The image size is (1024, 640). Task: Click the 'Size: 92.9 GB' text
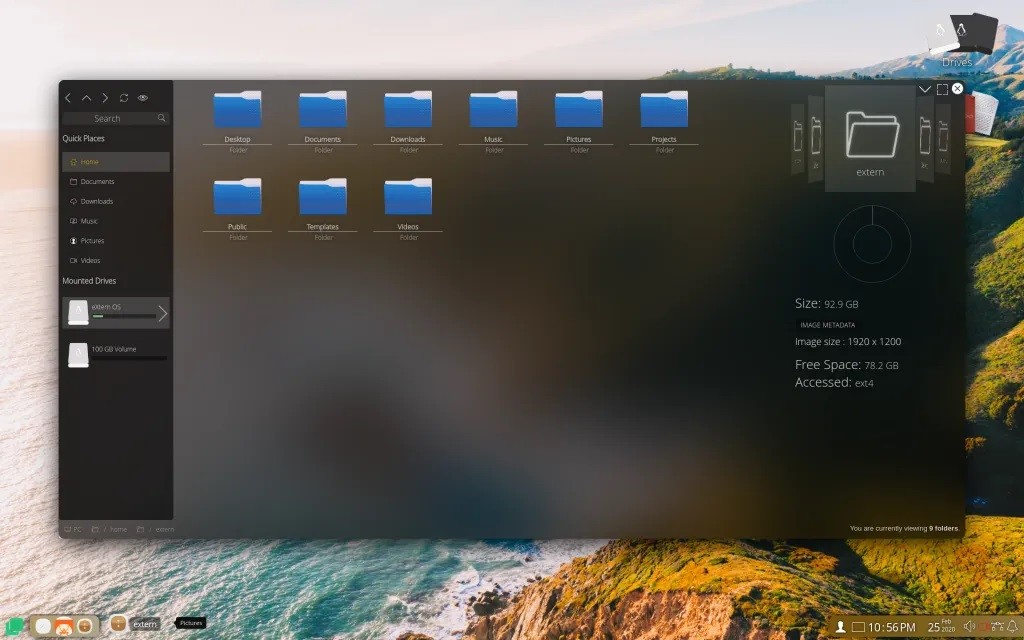pos(826,304)
